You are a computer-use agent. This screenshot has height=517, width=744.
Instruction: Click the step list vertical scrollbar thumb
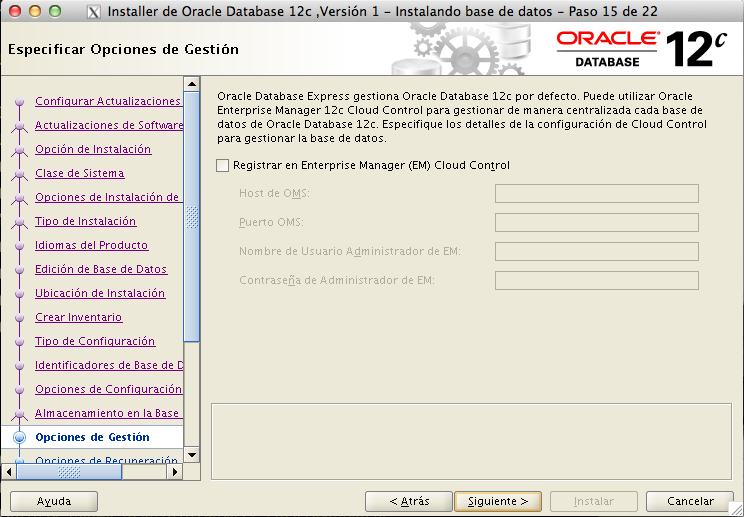pos(192,217)
